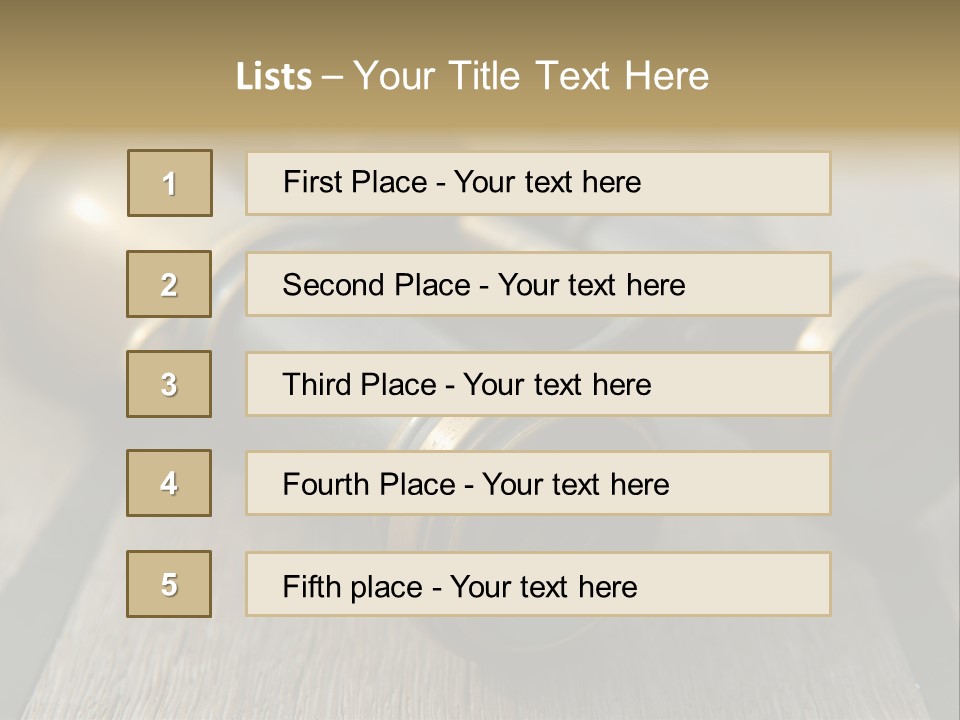The image size is (960, 720).
Task: Select the number 3 box
Action: click(169, 384)
